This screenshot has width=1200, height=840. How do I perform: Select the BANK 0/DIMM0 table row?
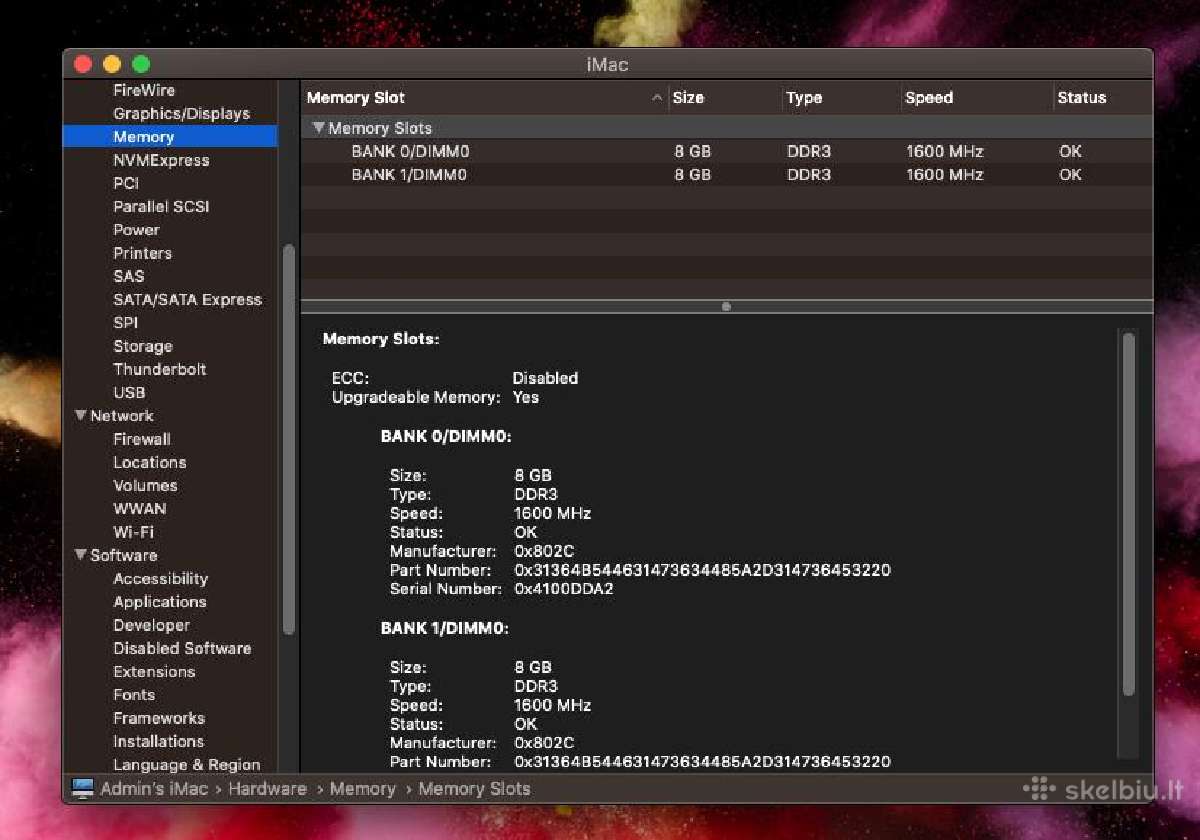[727, 151]
